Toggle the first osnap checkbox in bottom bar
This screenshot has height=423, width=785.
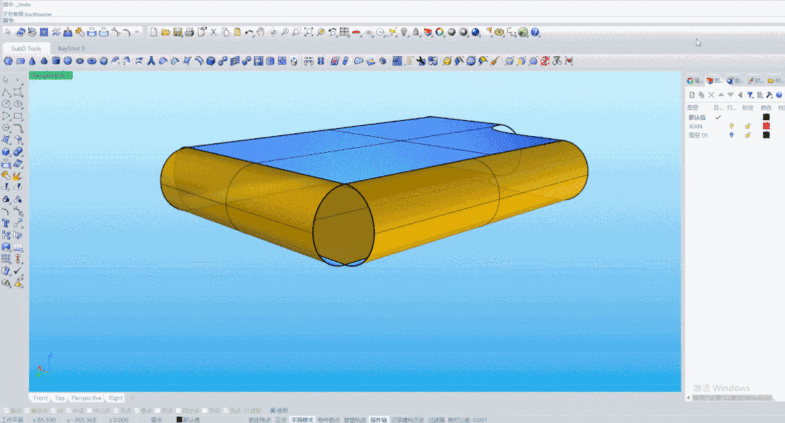point(4,410)
